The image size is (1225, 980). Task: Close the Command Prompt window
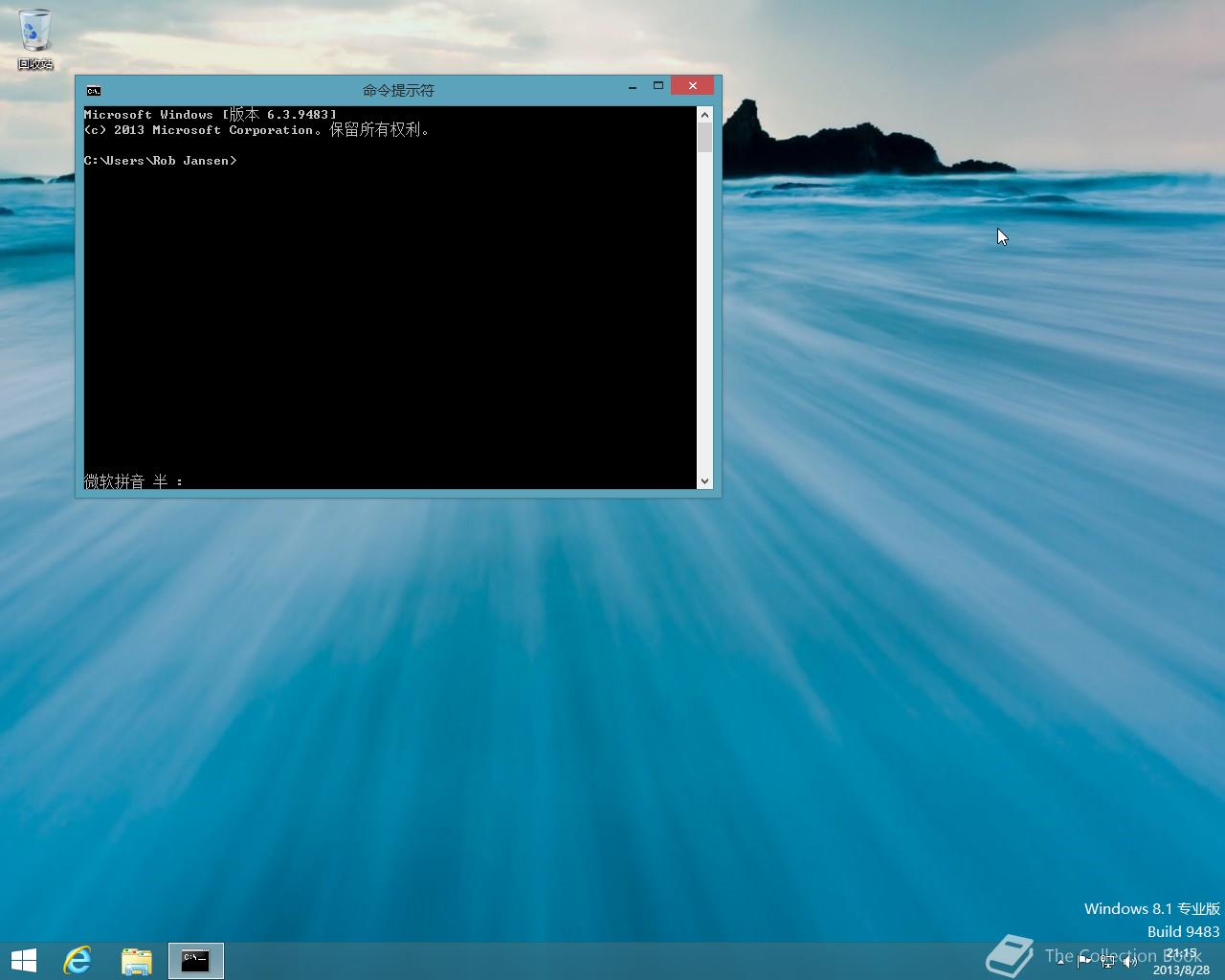692,86
